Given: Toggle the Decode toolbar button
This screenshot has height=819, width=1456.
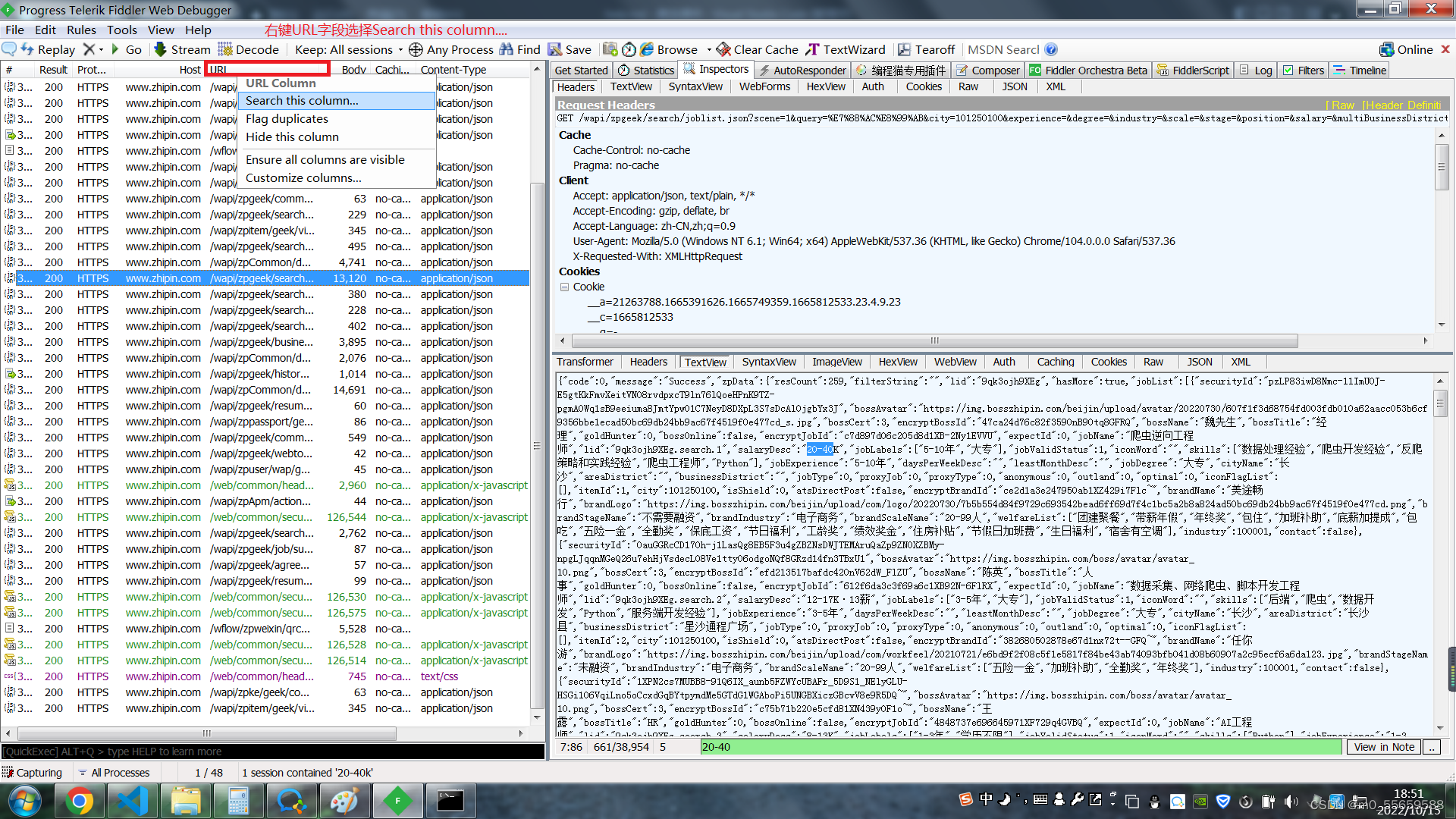Looking at the screenshot, I should [249, 49].
